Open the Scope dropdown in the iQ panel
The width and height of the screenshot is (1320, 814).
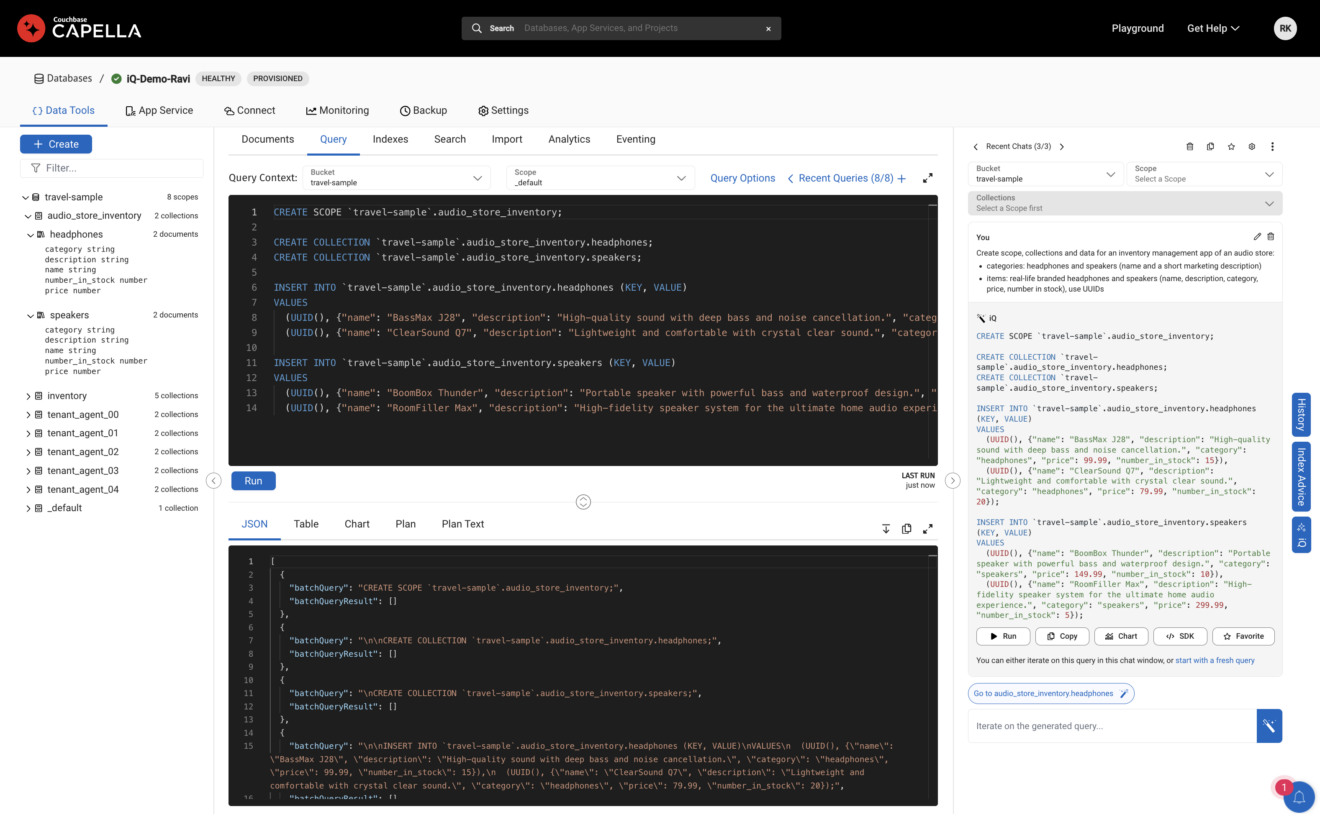pyautogui.click(x=1205, y=174)
